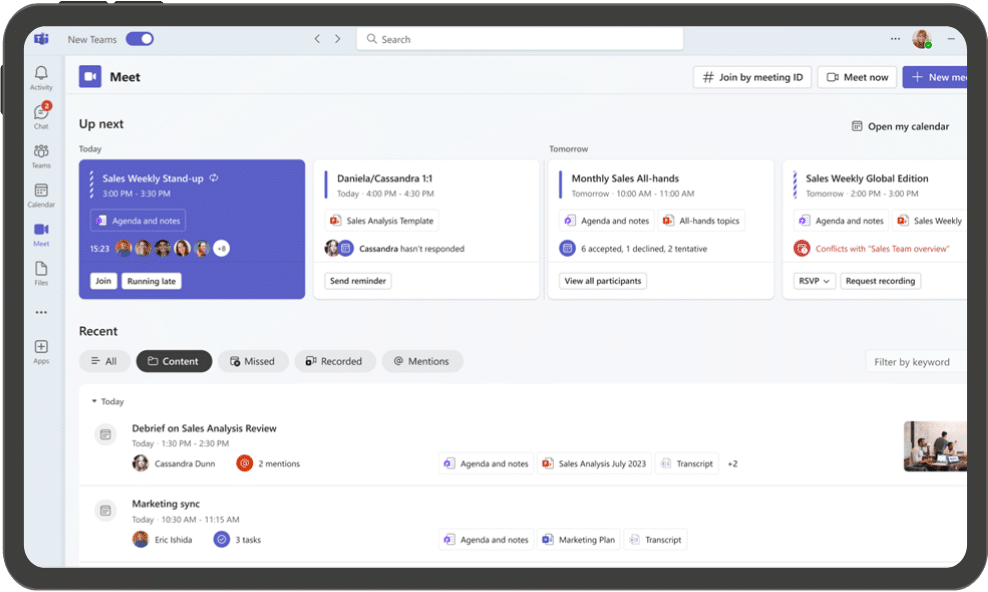
Task: Create a New meeting
Action: pyautogui.click(x=935, y=77)
